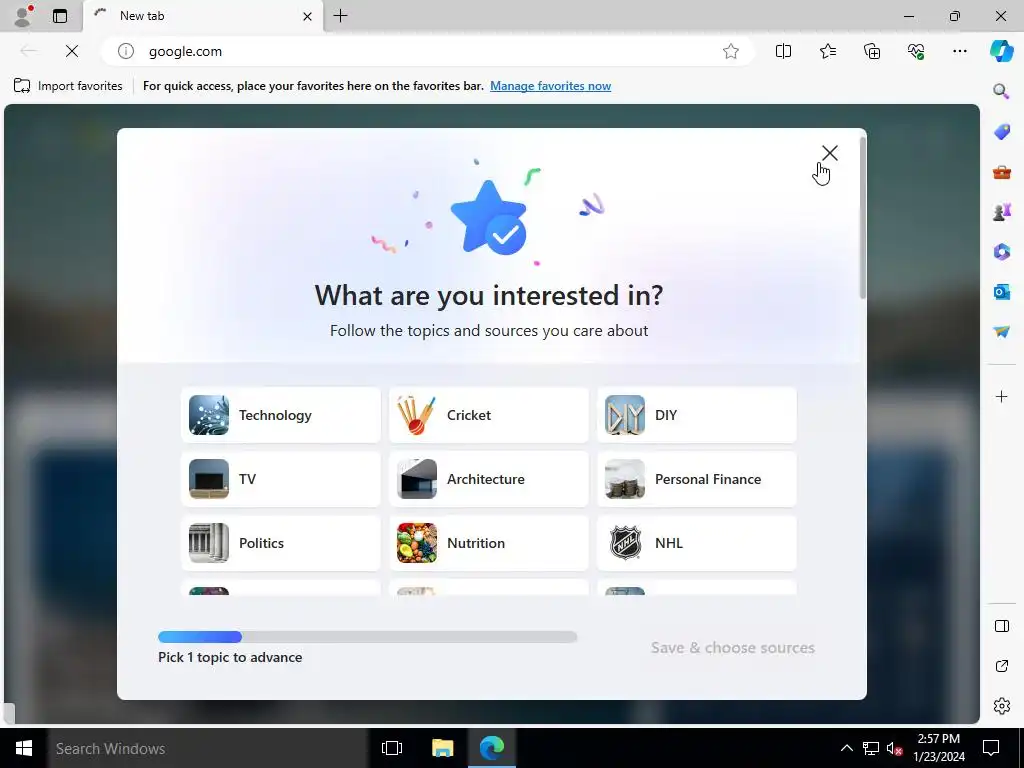This screenshot has height=768, width=1024.
Task: Open Microsoft 365 in sidebar
Action: pos(1001,251)
